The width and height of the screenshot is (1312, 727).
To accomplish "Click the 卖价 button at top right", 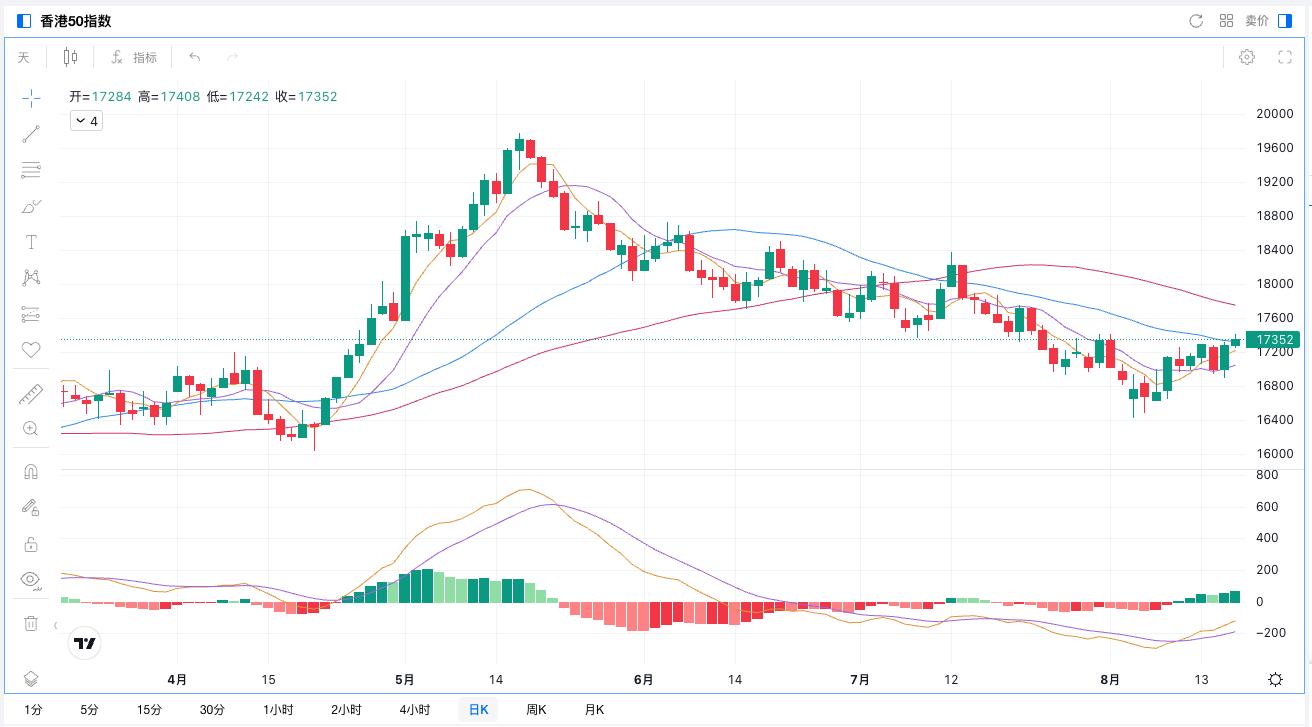I will (x=1257, y=21).
